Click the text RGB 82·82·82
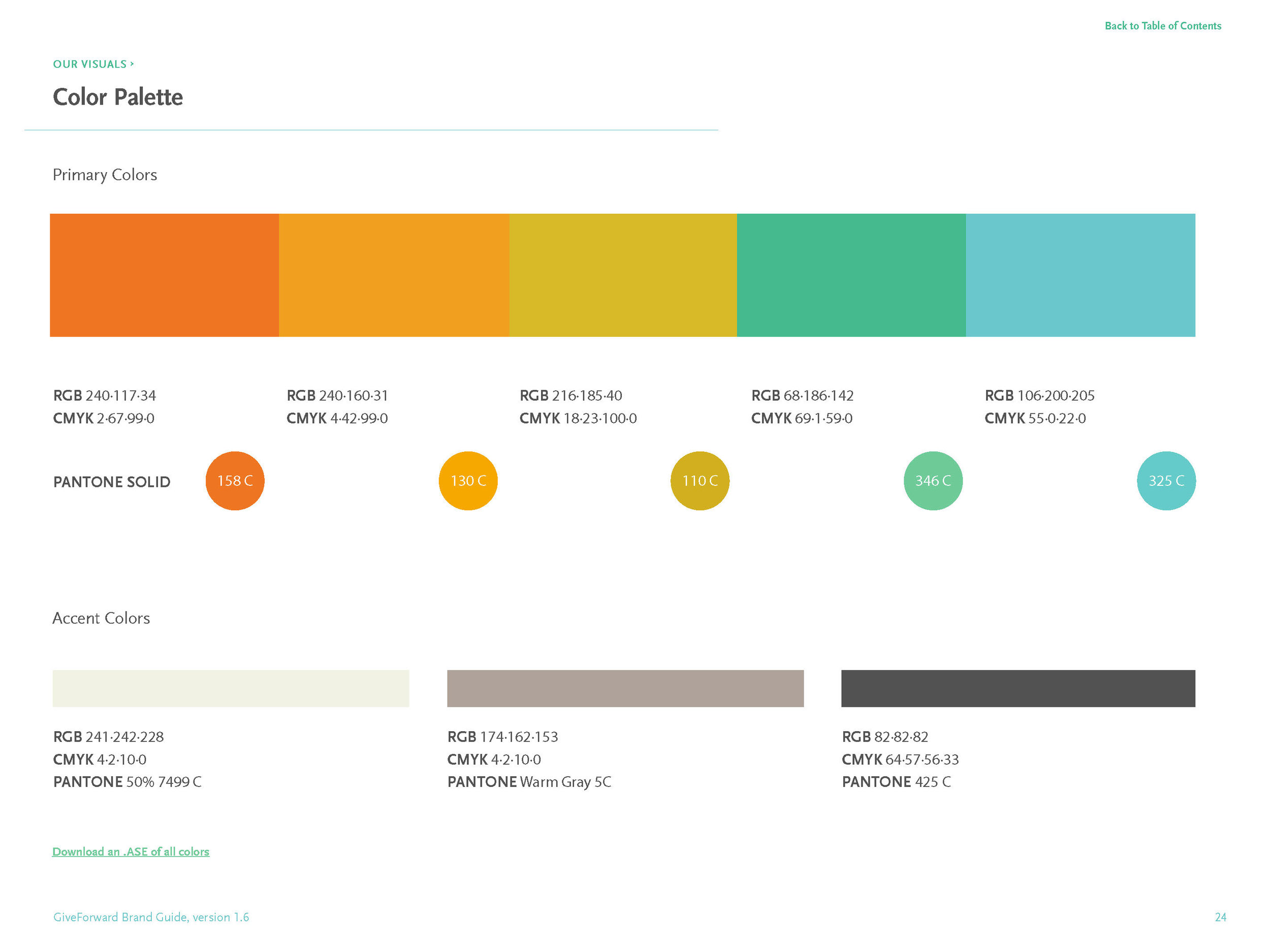This screenshot has height=952, width=1270. [885, 737]
